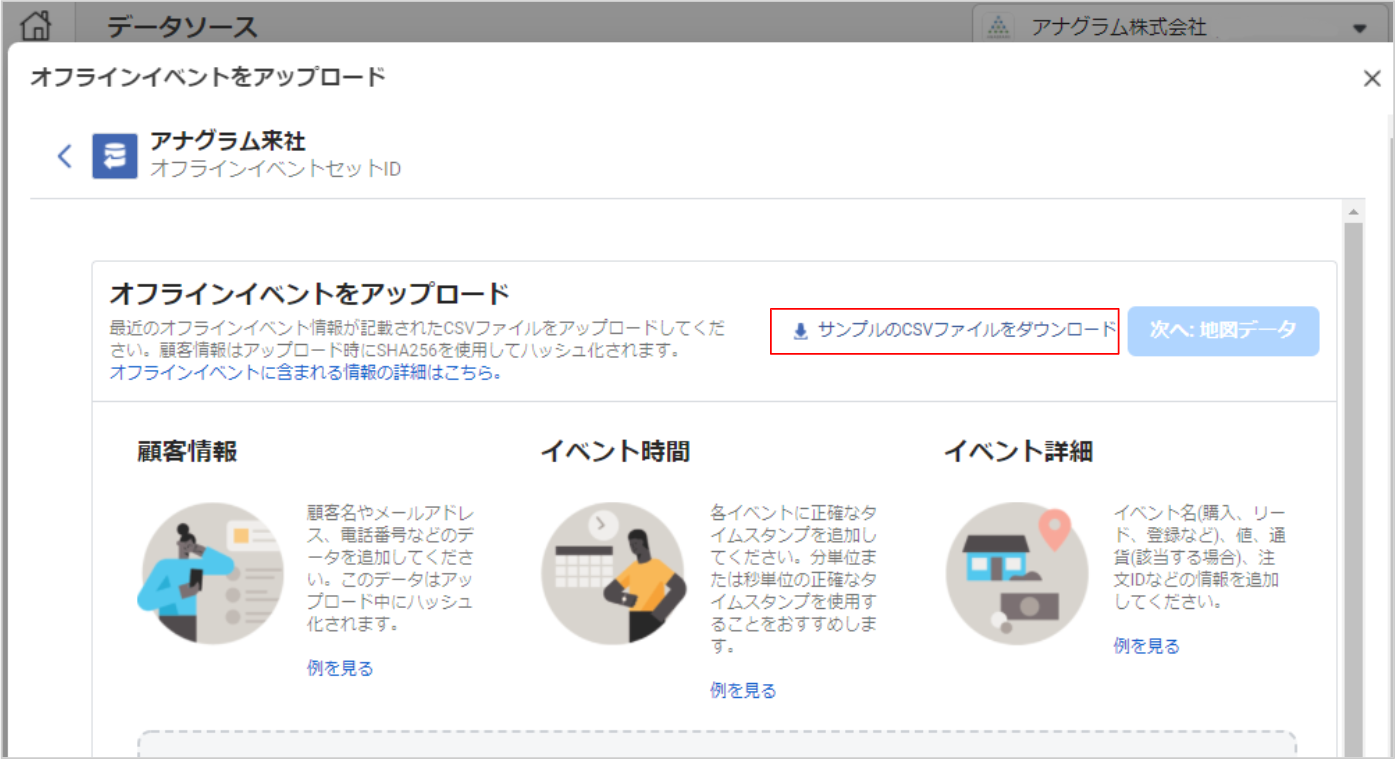Go back using the left chevron arrow

point(65,156)
